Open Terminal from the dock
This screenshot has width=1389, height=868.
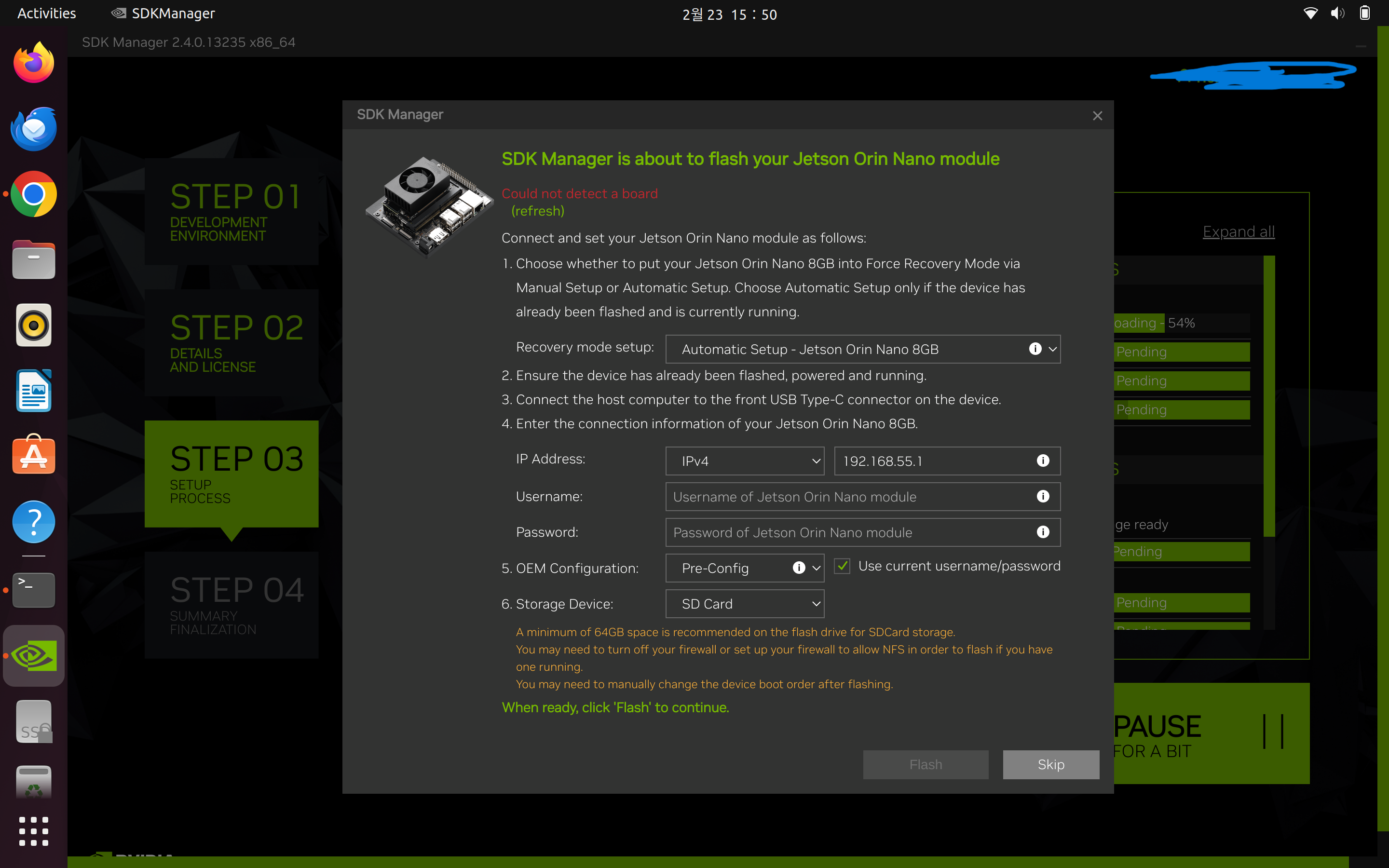tap(34, 590)
